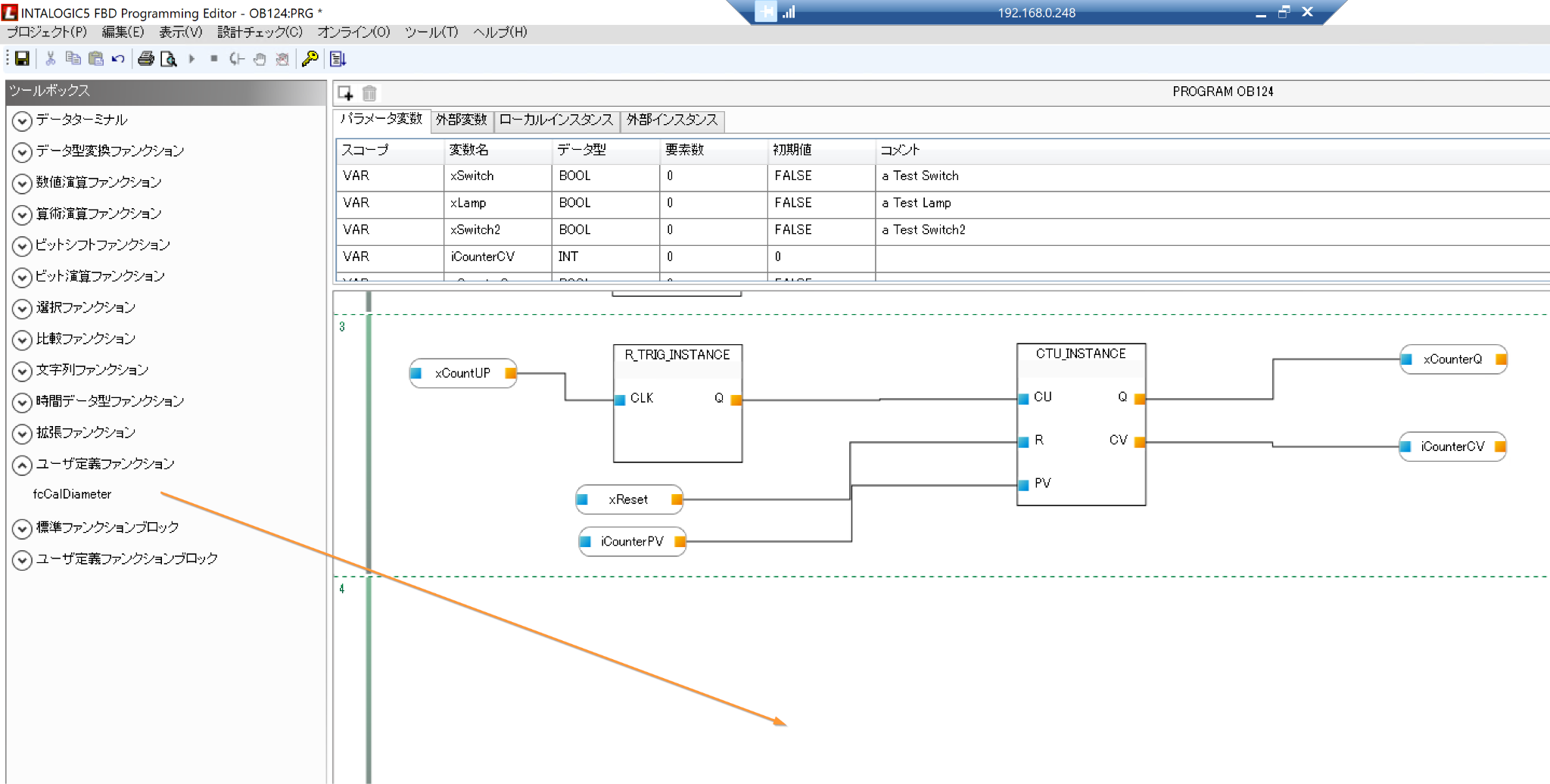Open the オンライン(O) menu

point(353,32)
